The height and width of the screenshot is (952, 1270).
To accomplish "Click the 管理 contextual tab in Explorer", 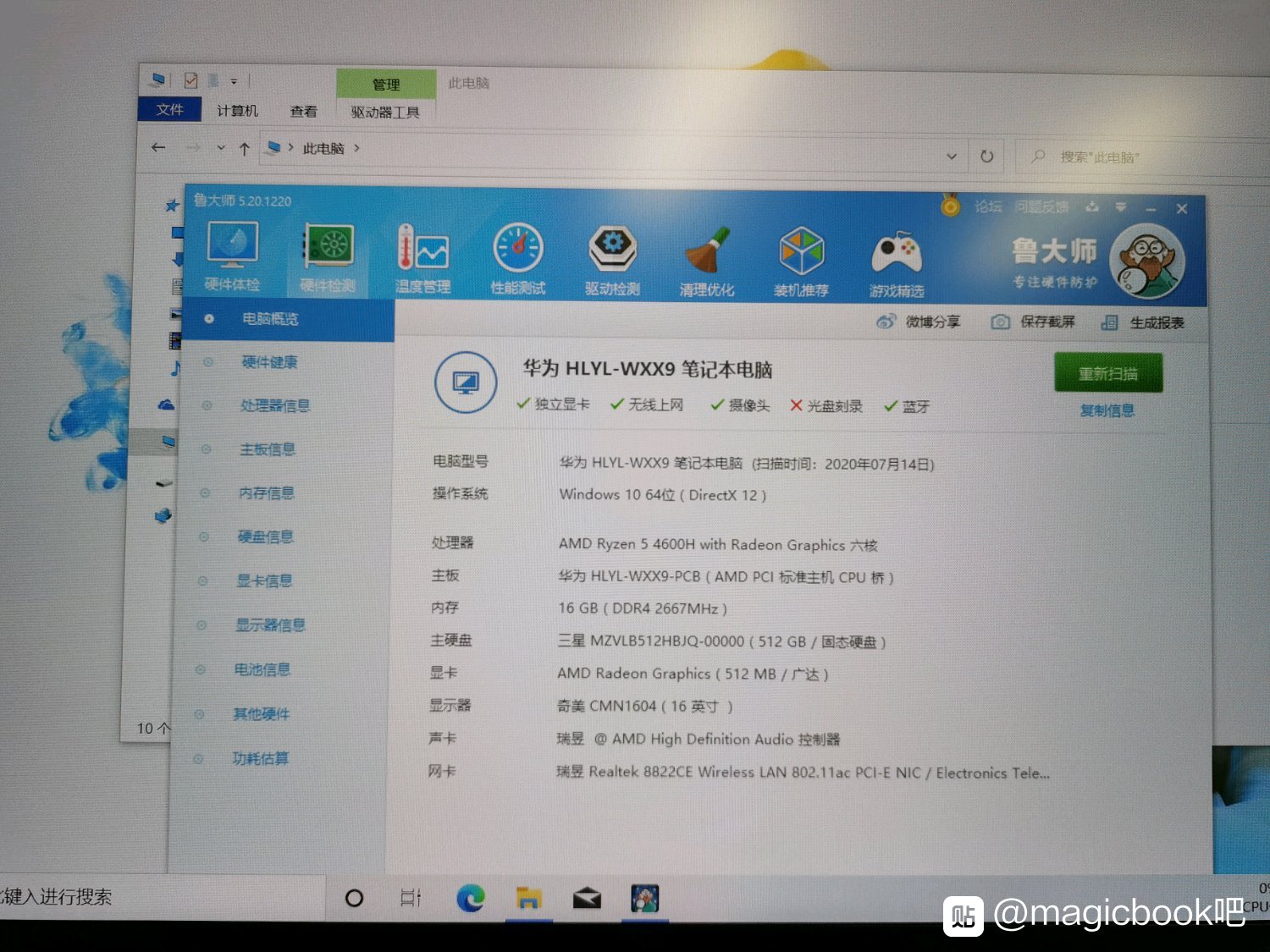I will [x=386, y=84].
